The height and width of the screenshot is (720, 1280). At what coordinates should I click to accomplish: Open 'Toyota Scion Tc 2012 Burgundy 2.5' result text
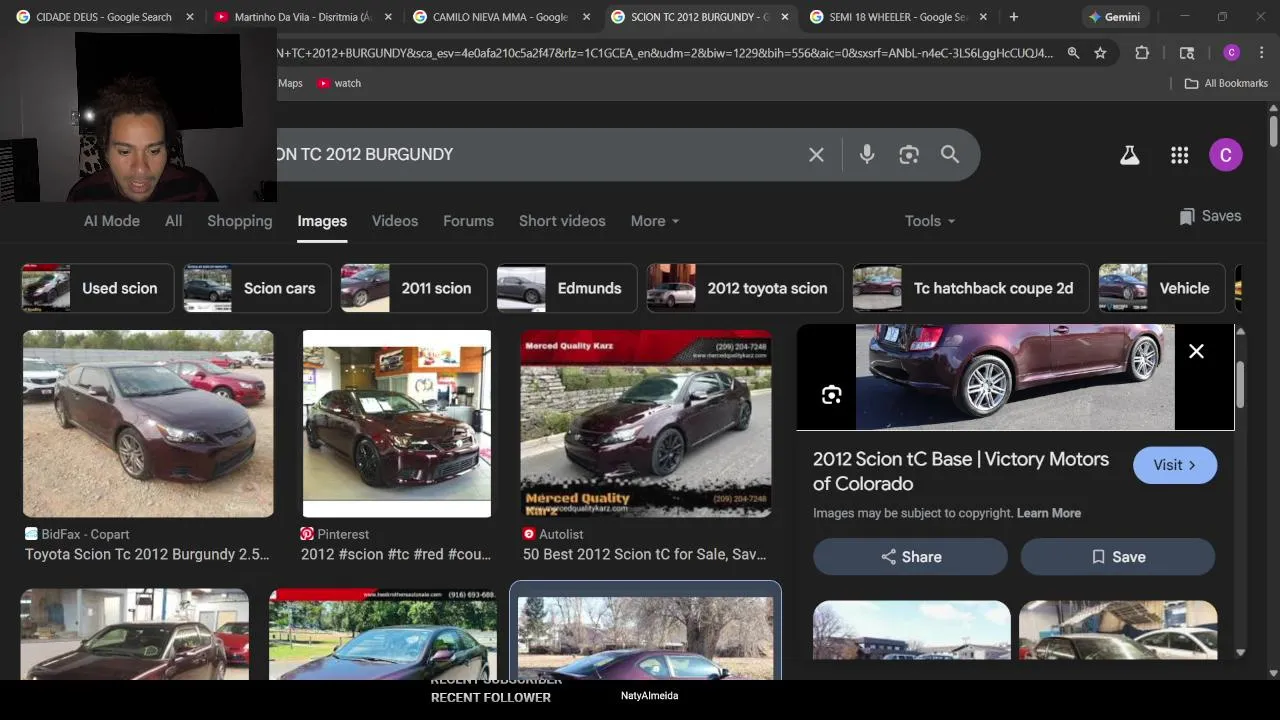147,554
